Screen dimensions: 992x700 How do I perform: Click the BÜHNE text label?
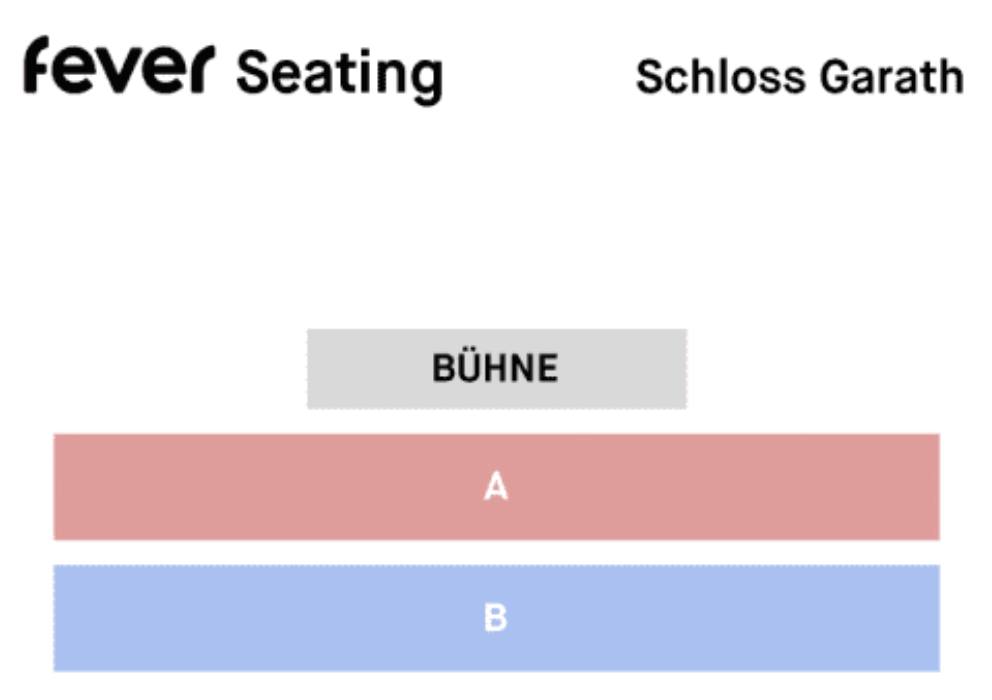tap(495, 369)
